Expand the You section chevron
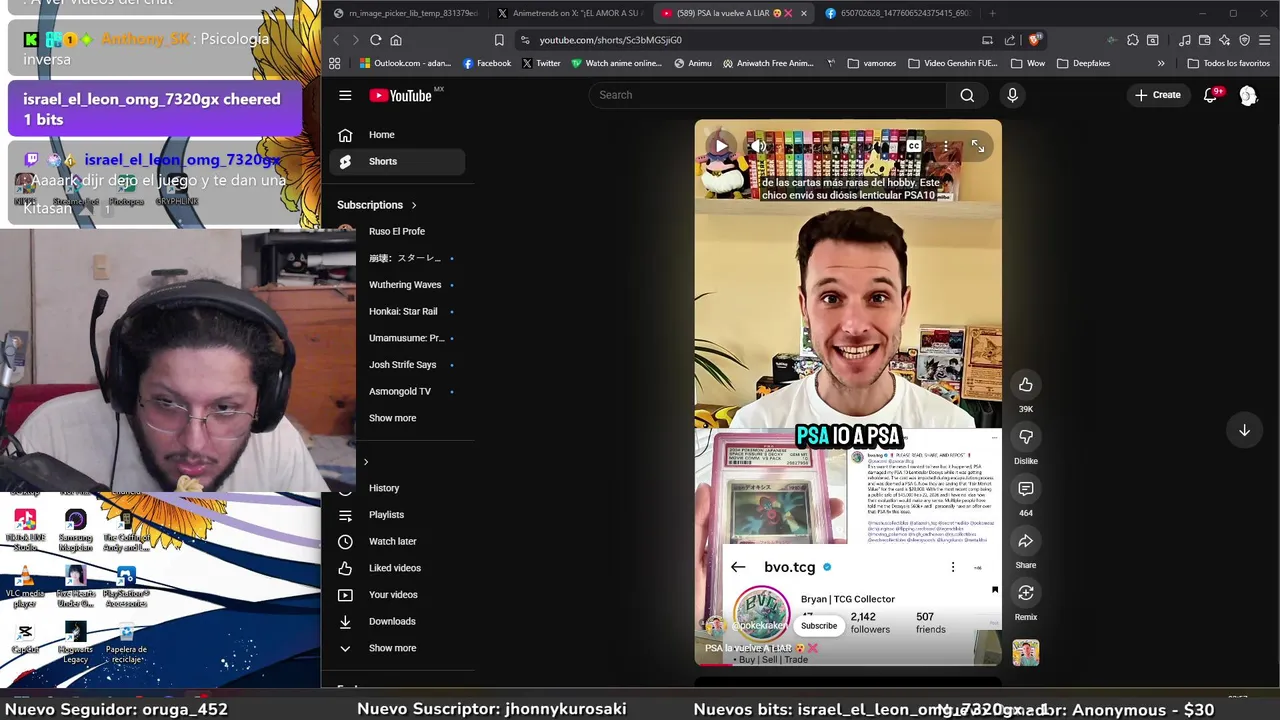 click(x=366, y=462)
